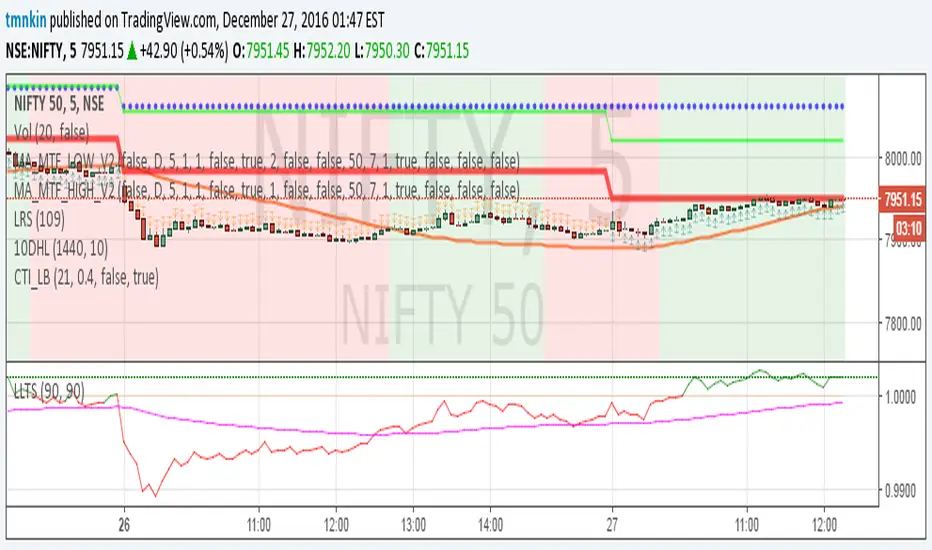932x550 pixels.
Task: Click the close value C:7951.15
Action: click(x=442, y=51)
